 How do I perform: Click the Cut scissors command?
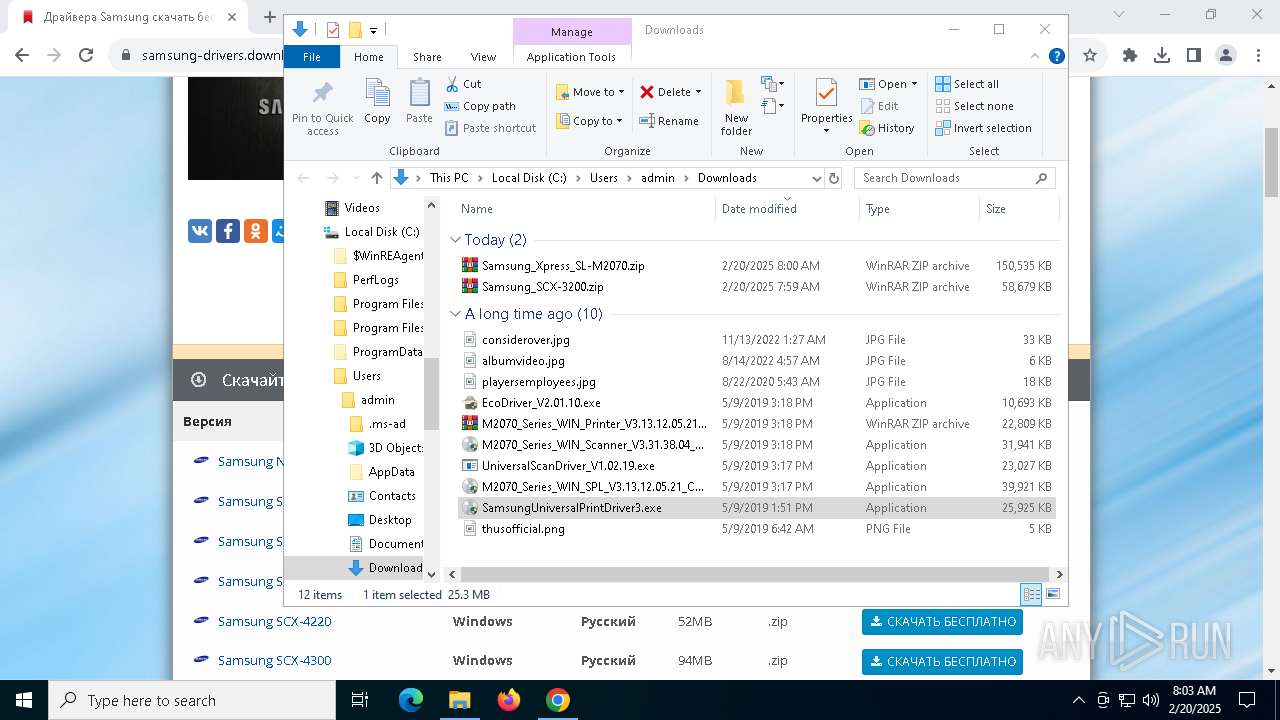click(x=463, y=84)
